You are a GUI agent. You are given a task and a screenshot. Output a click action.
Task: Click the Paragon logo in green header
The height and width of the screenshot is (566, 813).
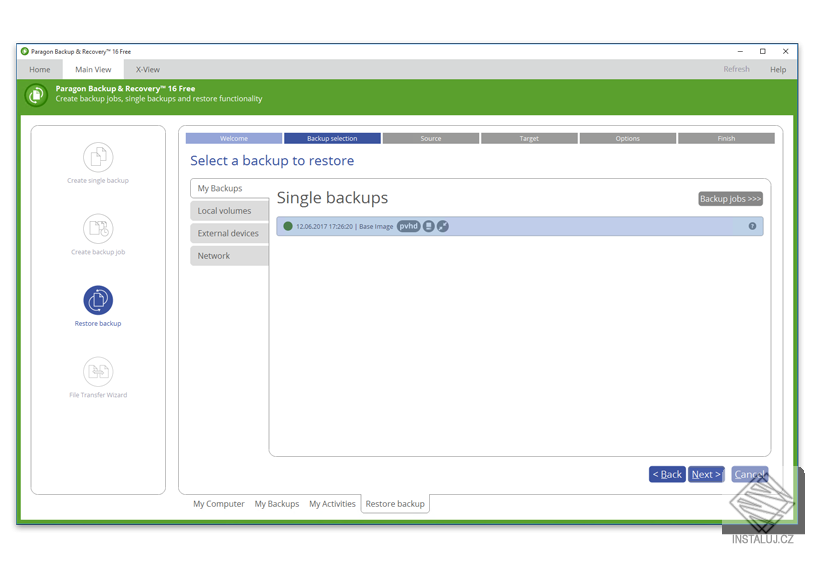tap(36, 94)
